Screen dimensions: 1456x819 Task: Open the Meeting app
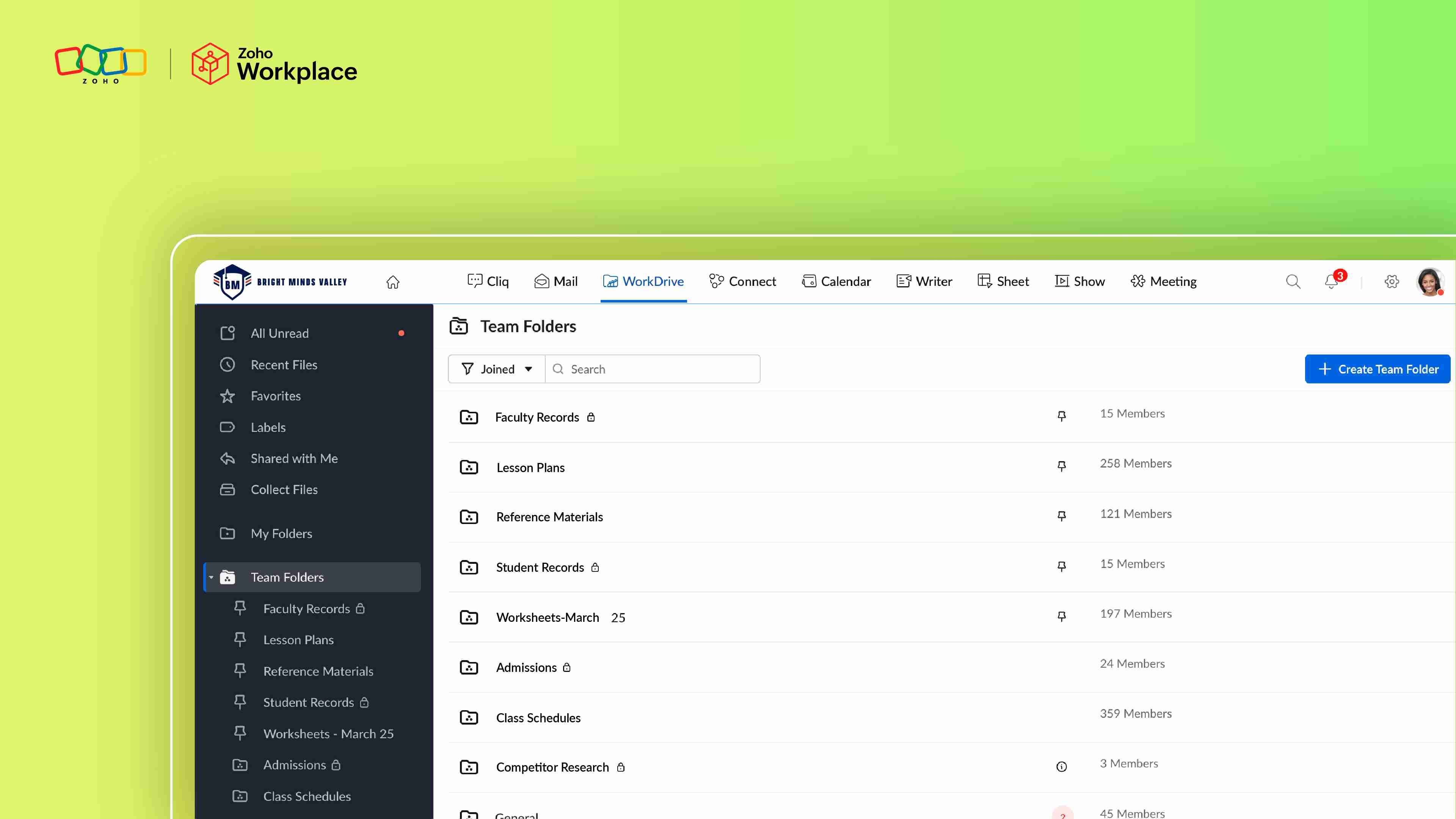(x=1163, y=281)
